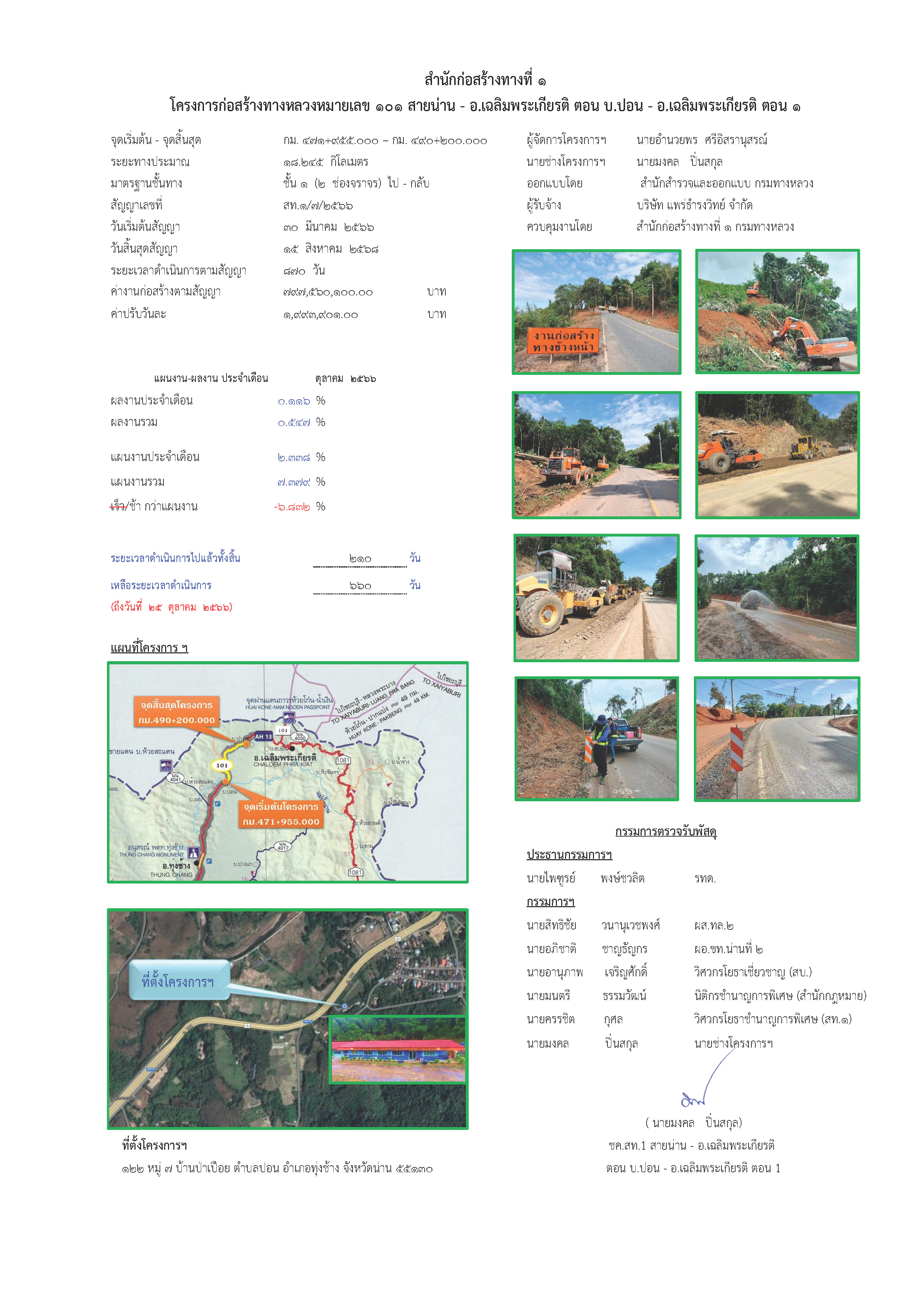The width and height of the screenshot is (924, 1293).
Task: Select label 'จุดเริ่มต้น - จุดสิ้นสุด'
Action: [156, 140]
